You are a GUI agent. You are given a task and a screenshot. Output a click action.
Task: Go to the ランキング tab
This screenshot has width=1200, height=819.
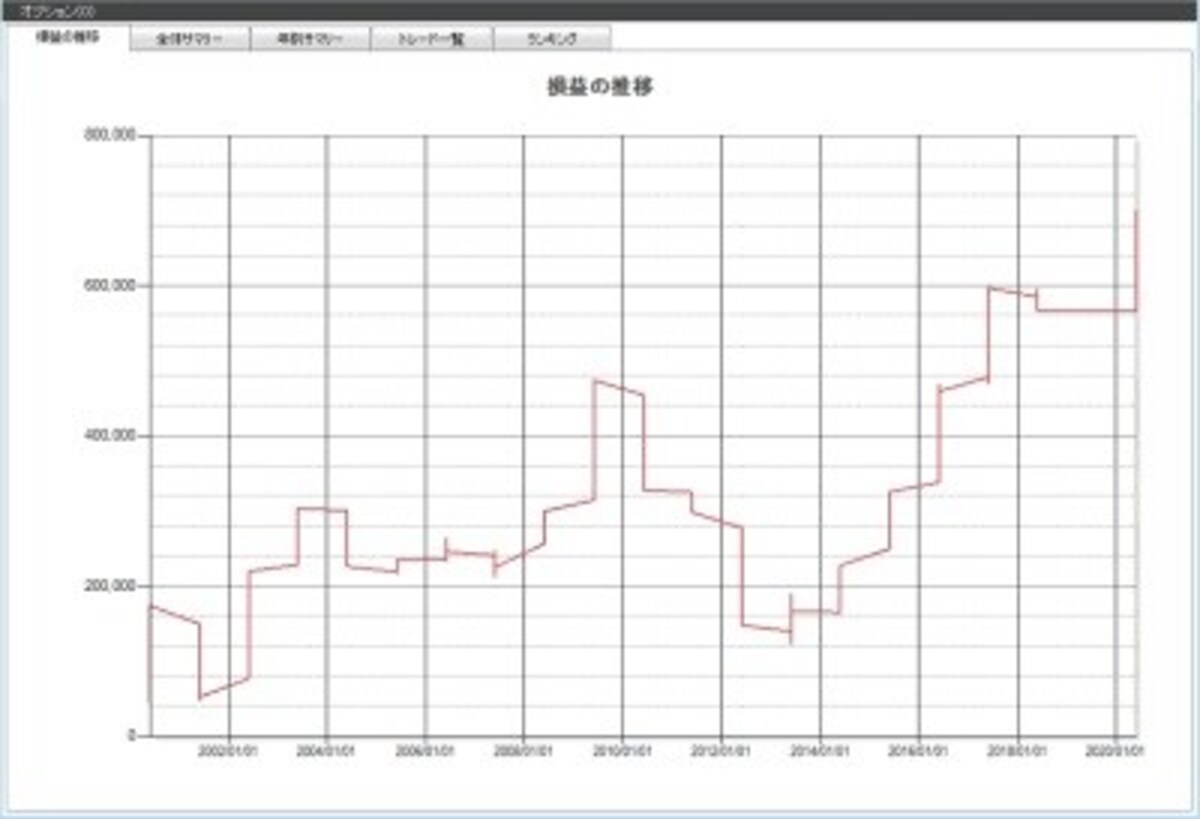pyautogui.click(x=551, y=39)
